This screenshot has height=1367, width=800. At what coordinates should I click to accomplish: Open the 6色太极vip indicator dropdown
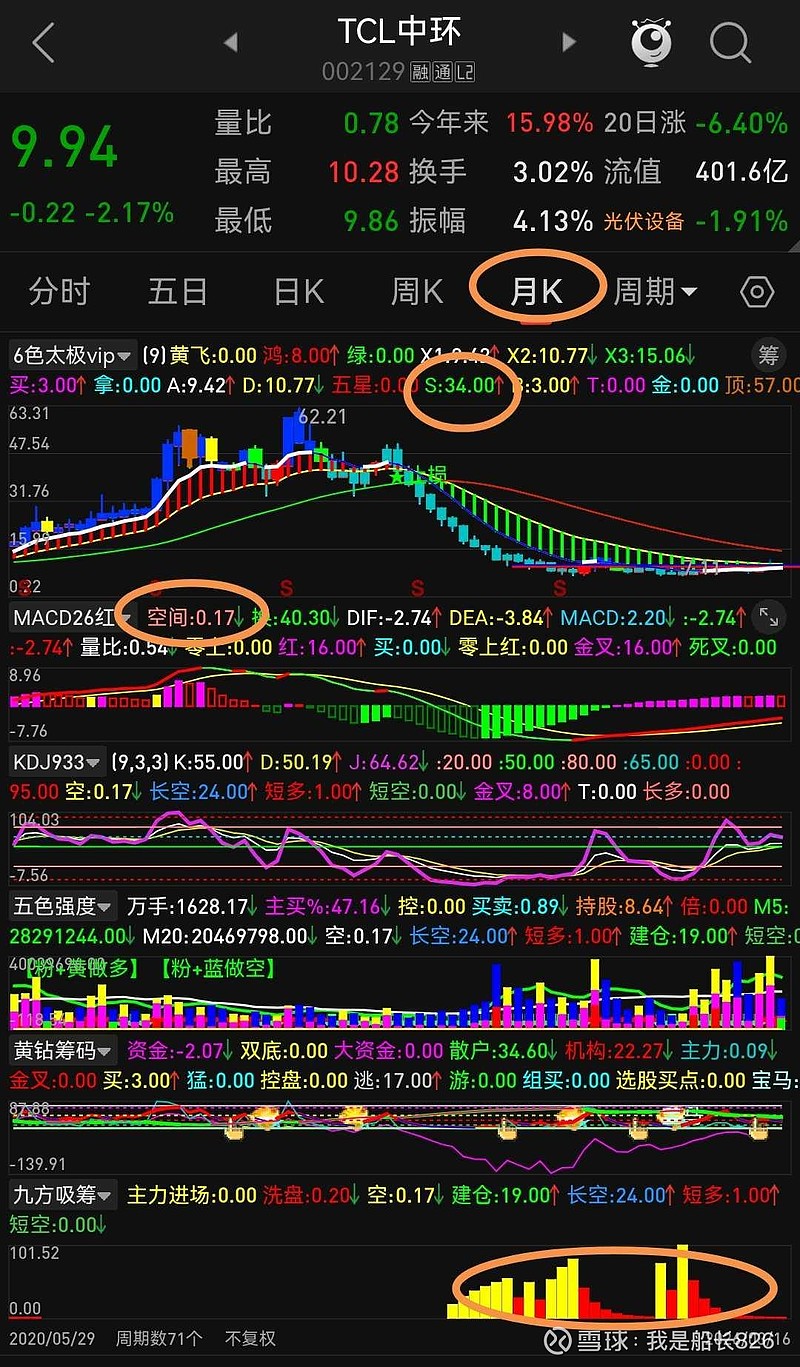(x=65, y=355)
